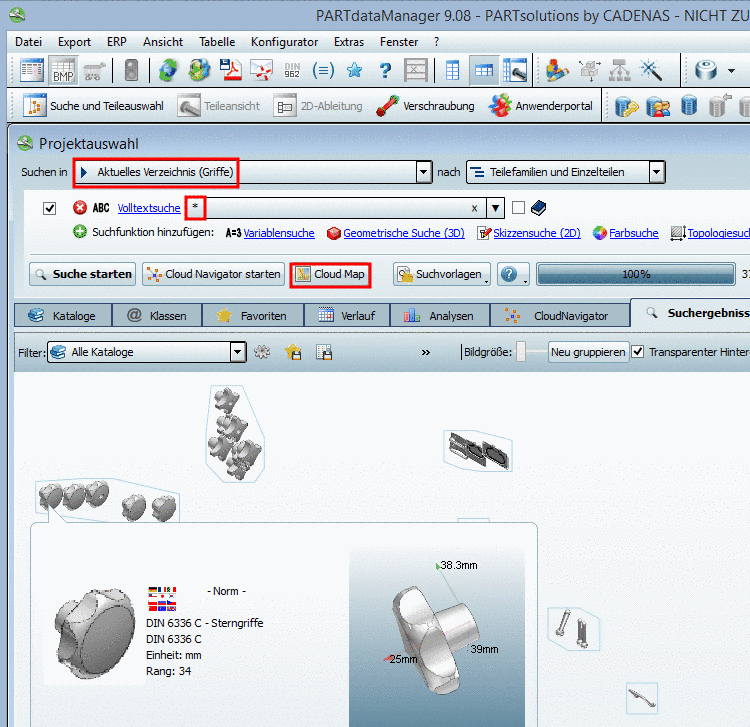Click the gear settings icon by filter

pos(262,352)
